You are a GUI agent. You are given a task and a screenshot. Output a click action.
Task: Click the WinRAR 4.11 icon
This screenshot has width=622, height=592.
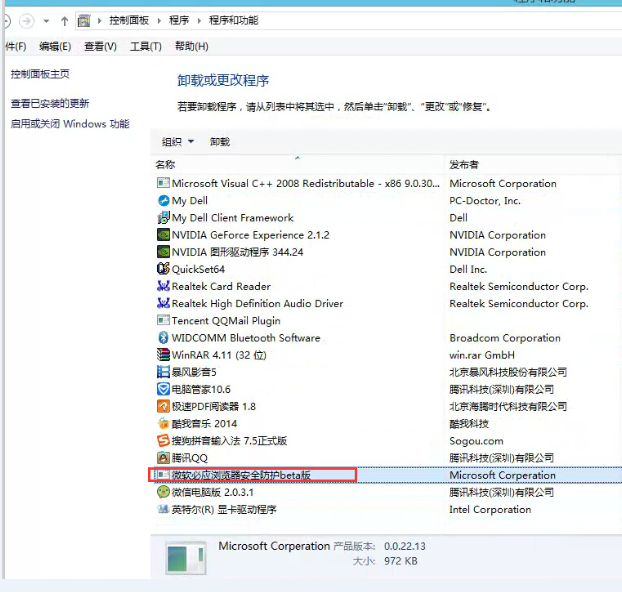164,355
